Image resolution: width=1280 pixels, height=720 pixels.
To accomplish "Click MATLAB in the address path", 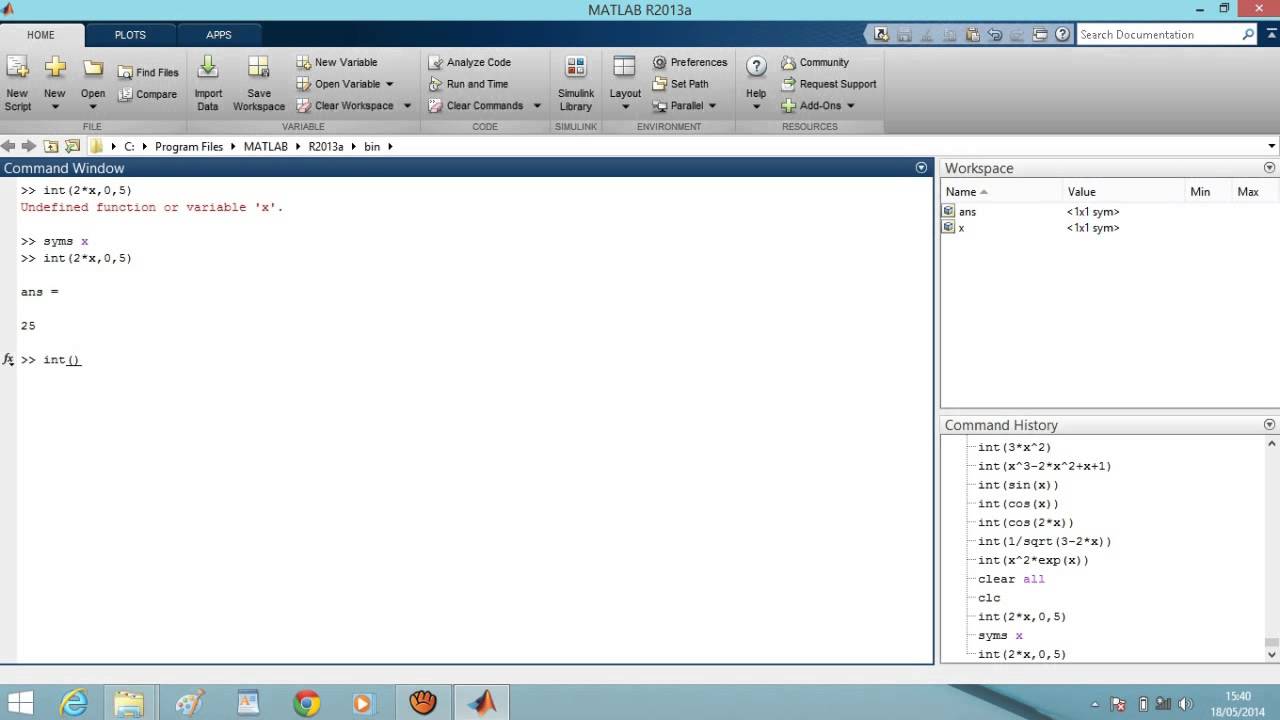I will tap(266, 146).
